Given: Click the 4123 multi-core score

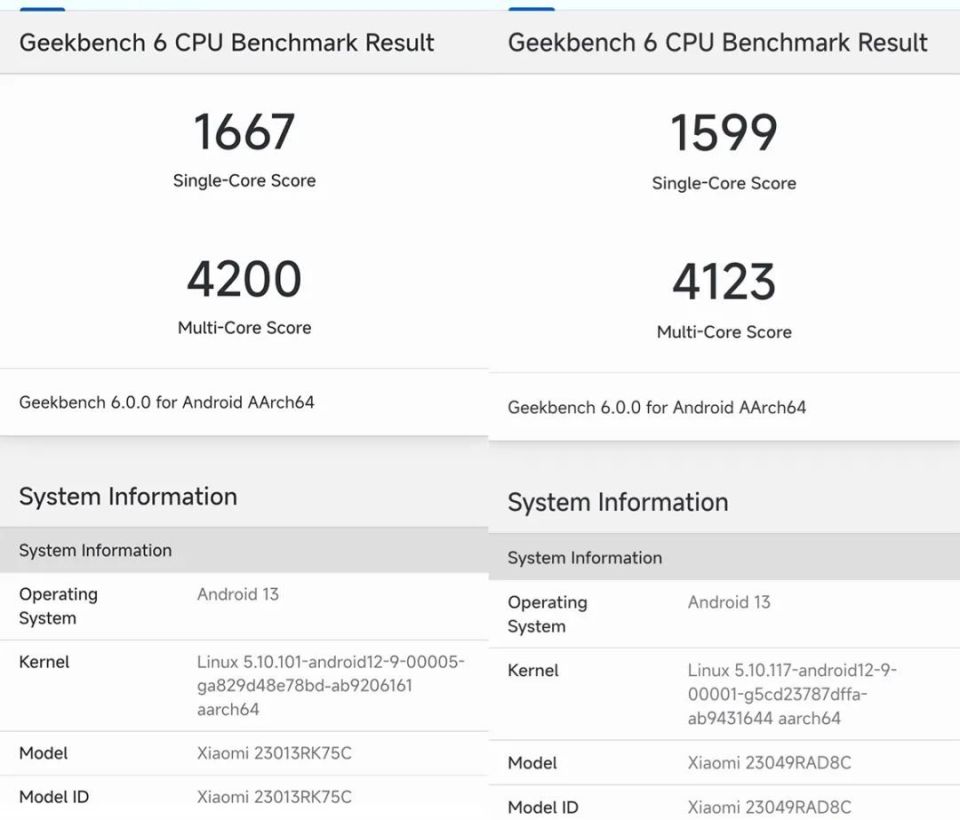Looking at the screenshot, I should [723, 282].
